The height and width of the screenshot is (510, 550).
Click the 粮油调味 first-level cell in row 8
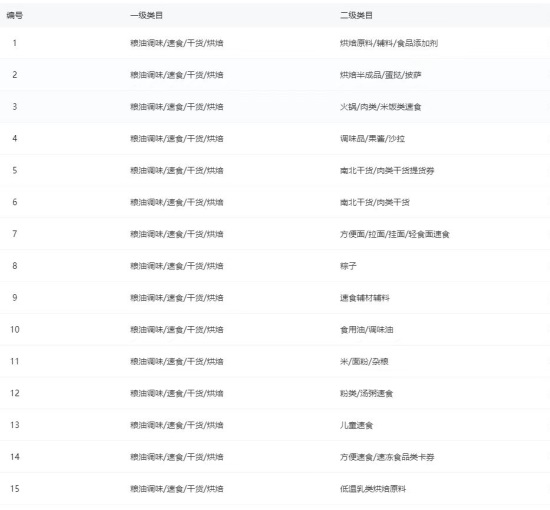point(177,266)
